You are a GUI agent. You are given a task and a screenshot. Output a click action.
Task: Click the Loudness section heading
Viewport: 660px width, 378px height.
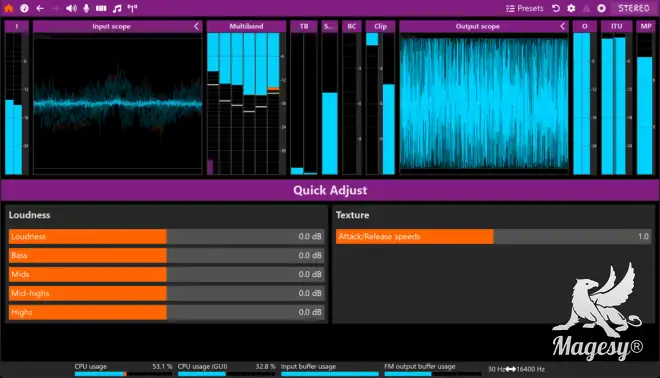[x=29, y=215]
